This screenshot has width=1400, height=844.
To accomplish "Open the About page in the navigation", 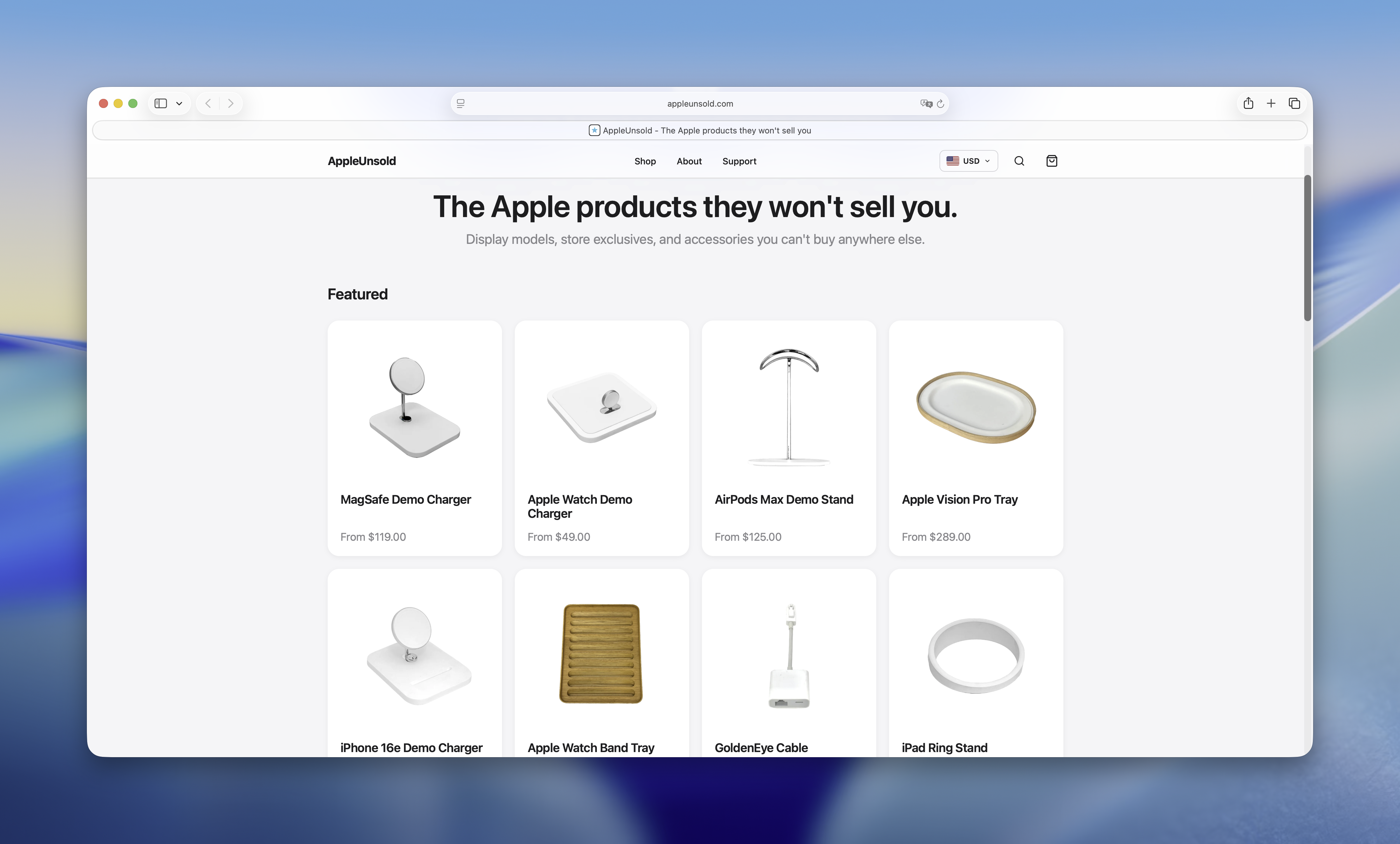I will click(x=689, y=161).
